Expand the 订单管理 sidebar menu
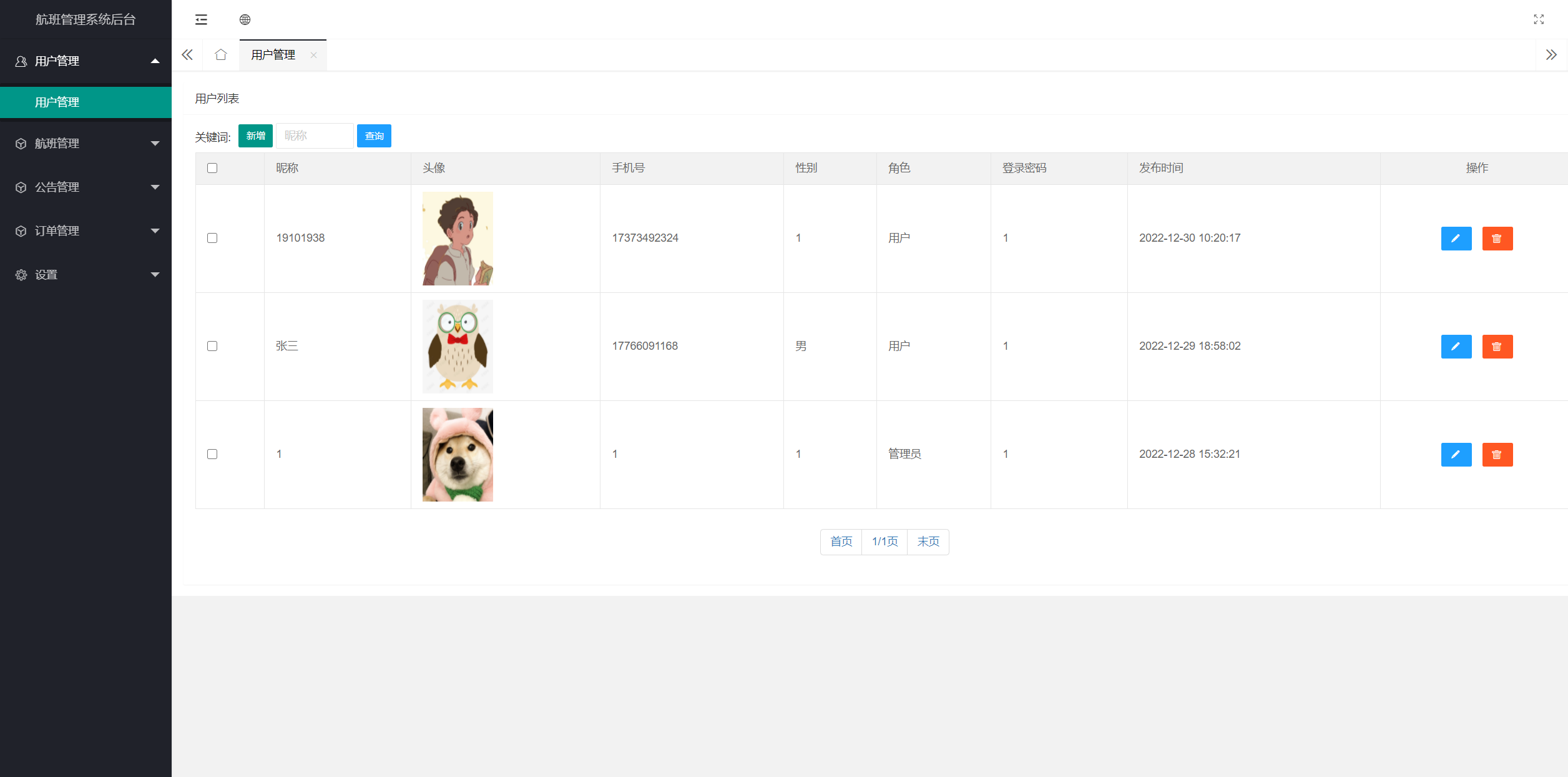The image size is (1568, 777). (x=86, y=231)
